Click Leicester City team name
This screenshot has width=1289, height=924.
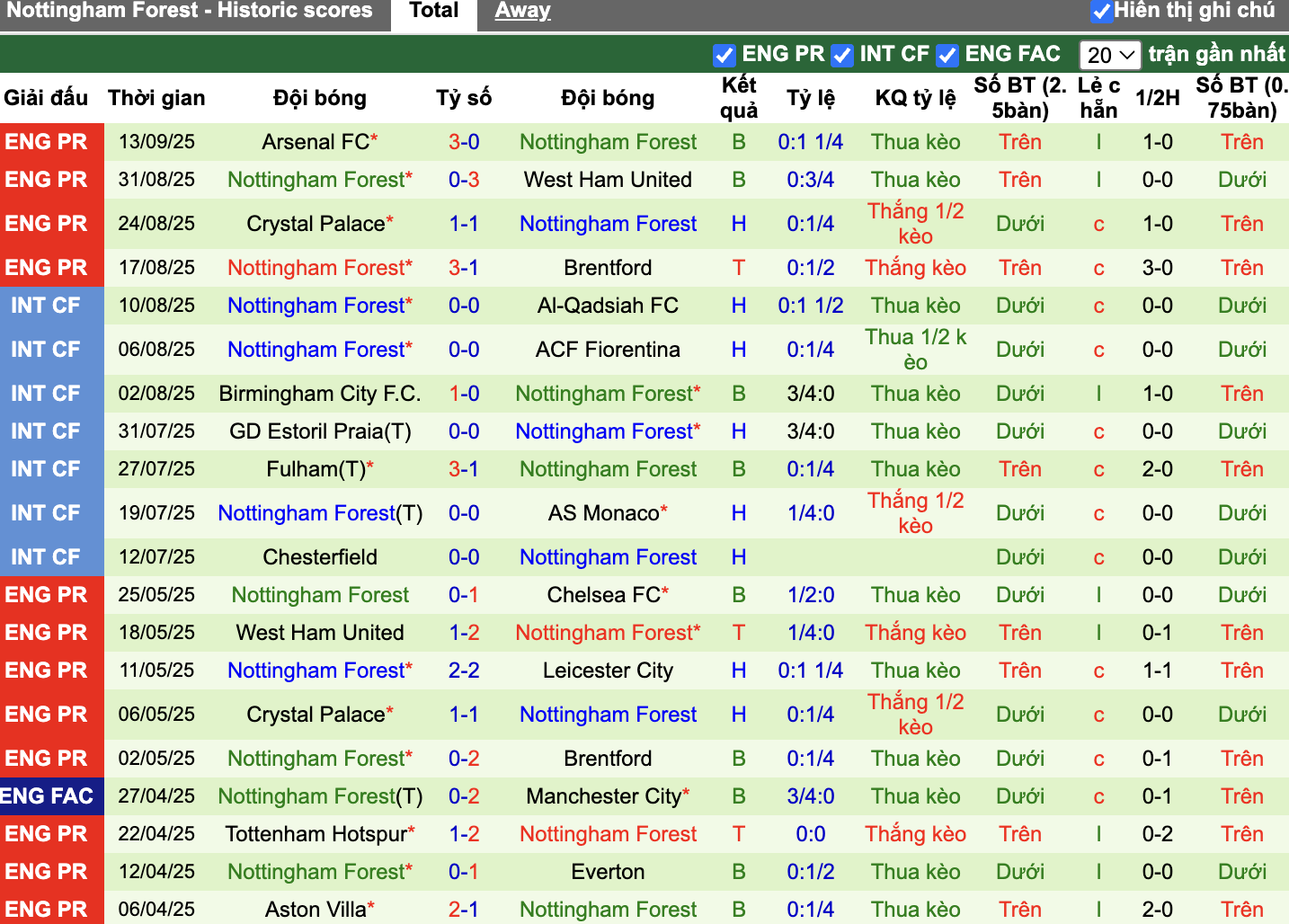[608, 671]
